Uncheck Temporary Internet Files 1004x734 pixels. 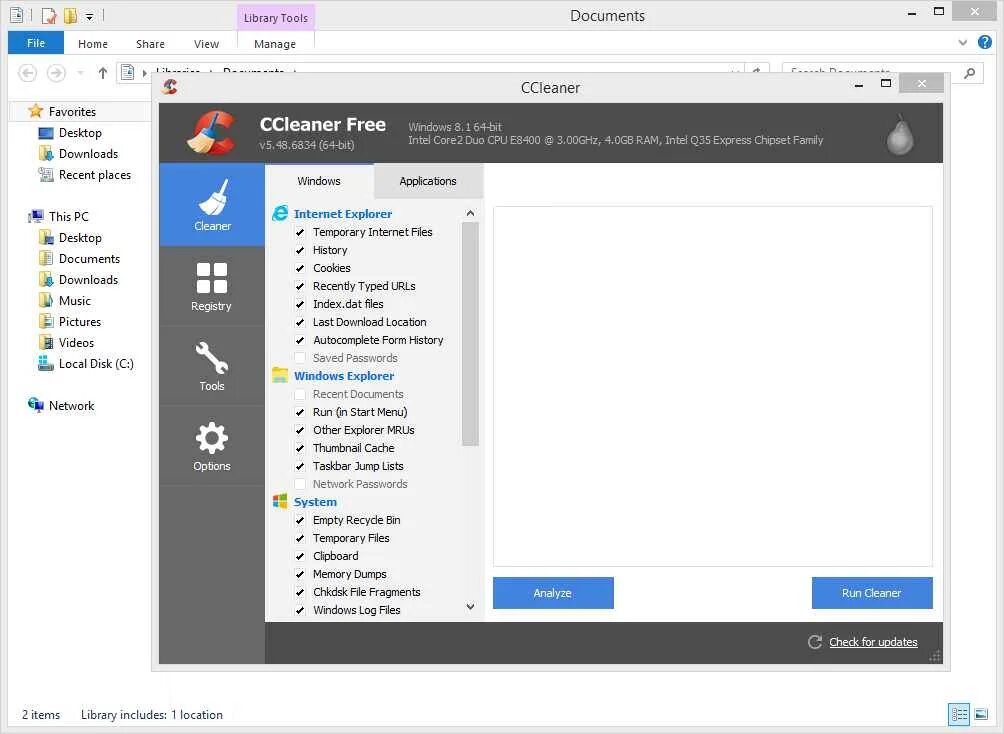(300, 232)
